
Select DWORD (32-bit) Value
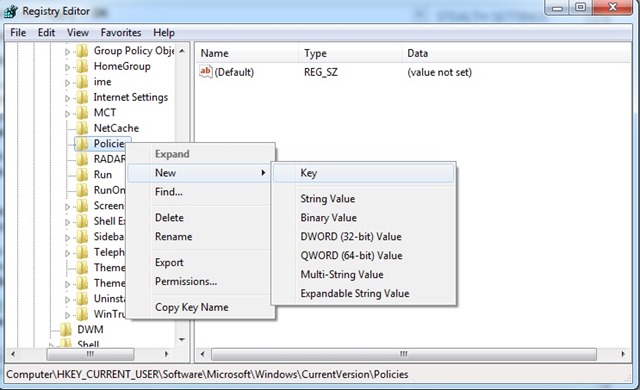click(x=363, y=237)
